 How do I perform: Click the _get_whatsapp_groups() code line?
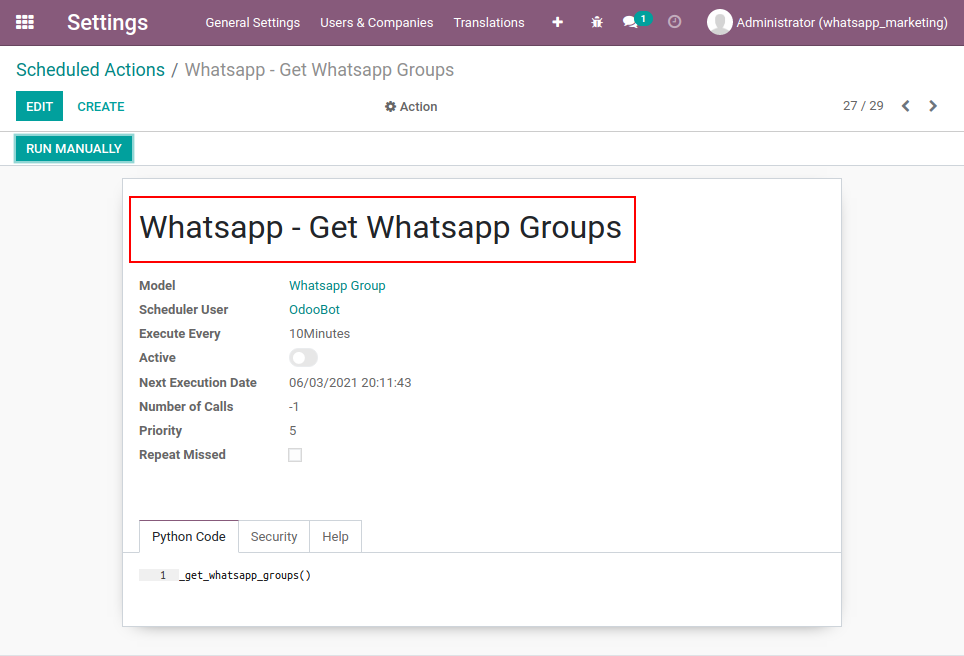click(x=245, y=575)
